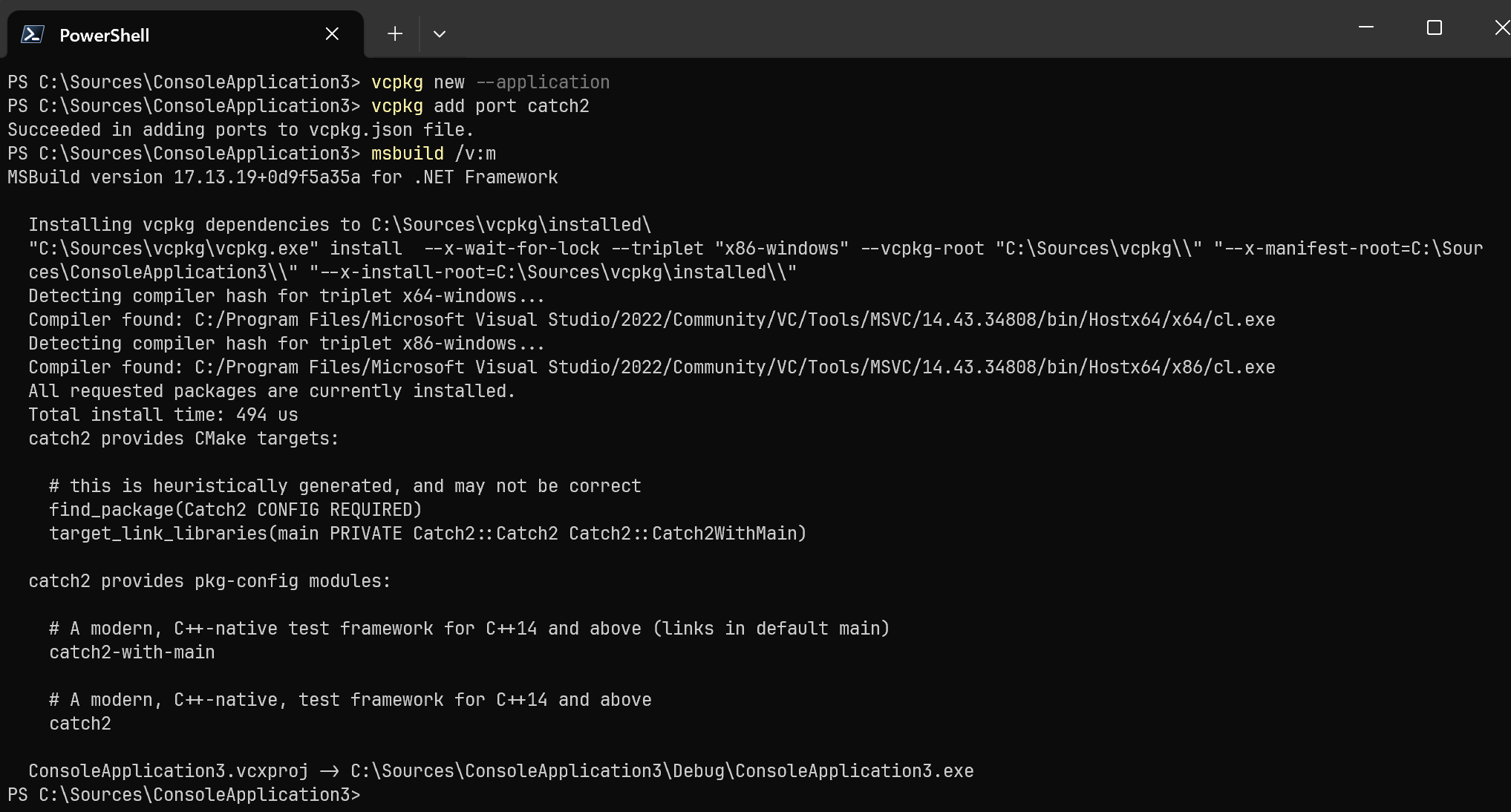Click the MSBuild version output line
The height and width of the screenshot is (812, 1511).
[283, 177]
